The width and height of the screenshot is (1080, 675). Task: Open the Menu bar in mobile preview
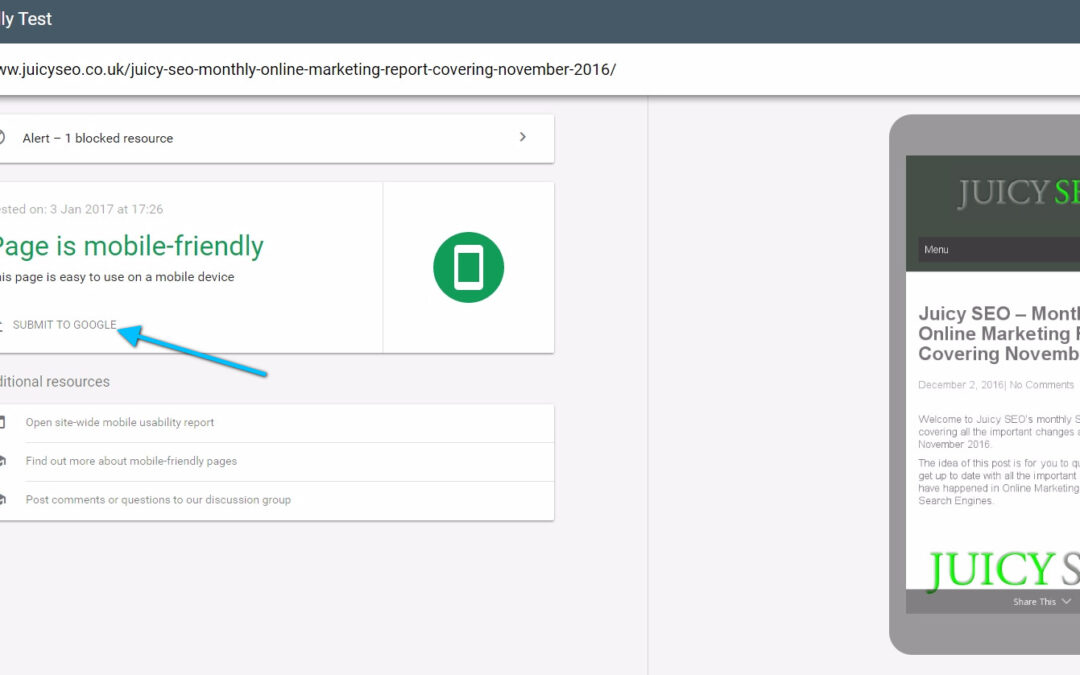coord(999,249)
